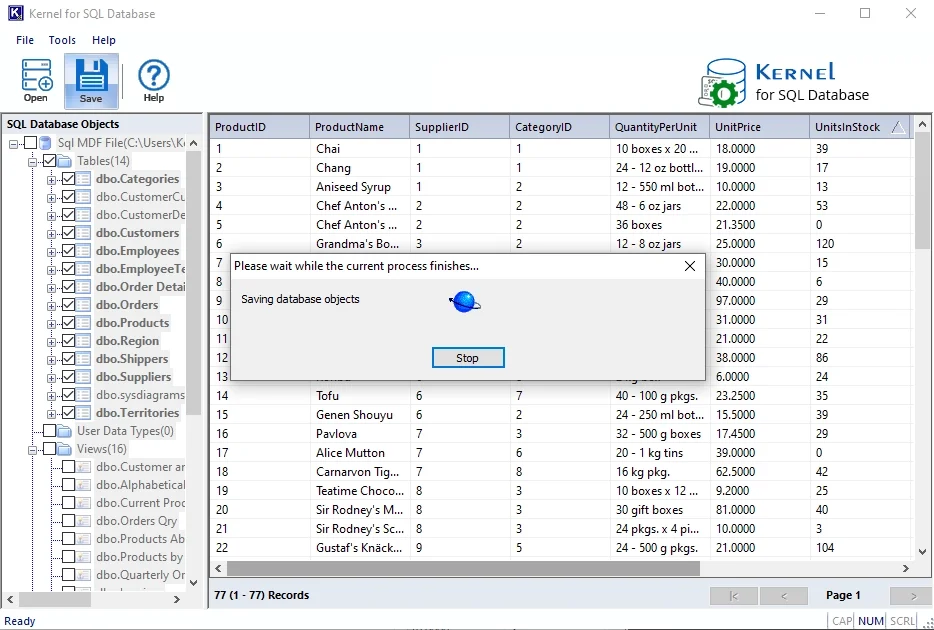Viewport: 934px width, 630px height.
Task: Open the Help menu
Action: 104,40
